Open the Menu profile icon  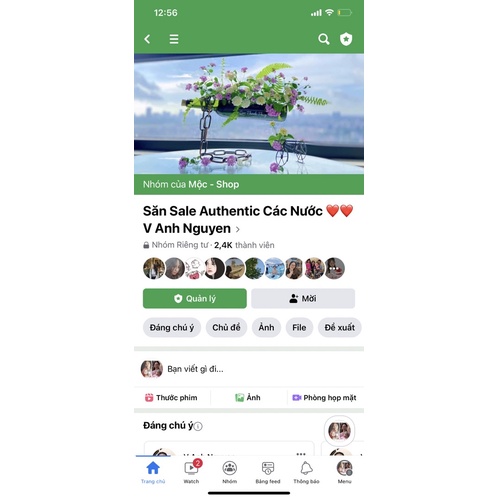click(345, 468)
